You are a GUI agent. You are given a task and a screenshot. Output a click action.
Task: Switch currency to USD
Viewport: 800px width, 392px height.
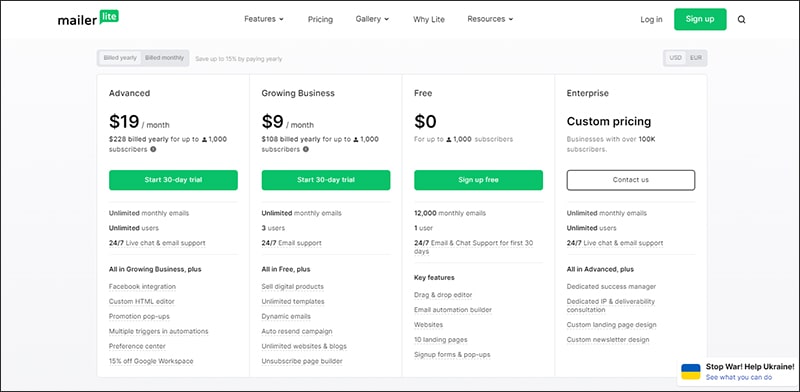coord(676,58)
